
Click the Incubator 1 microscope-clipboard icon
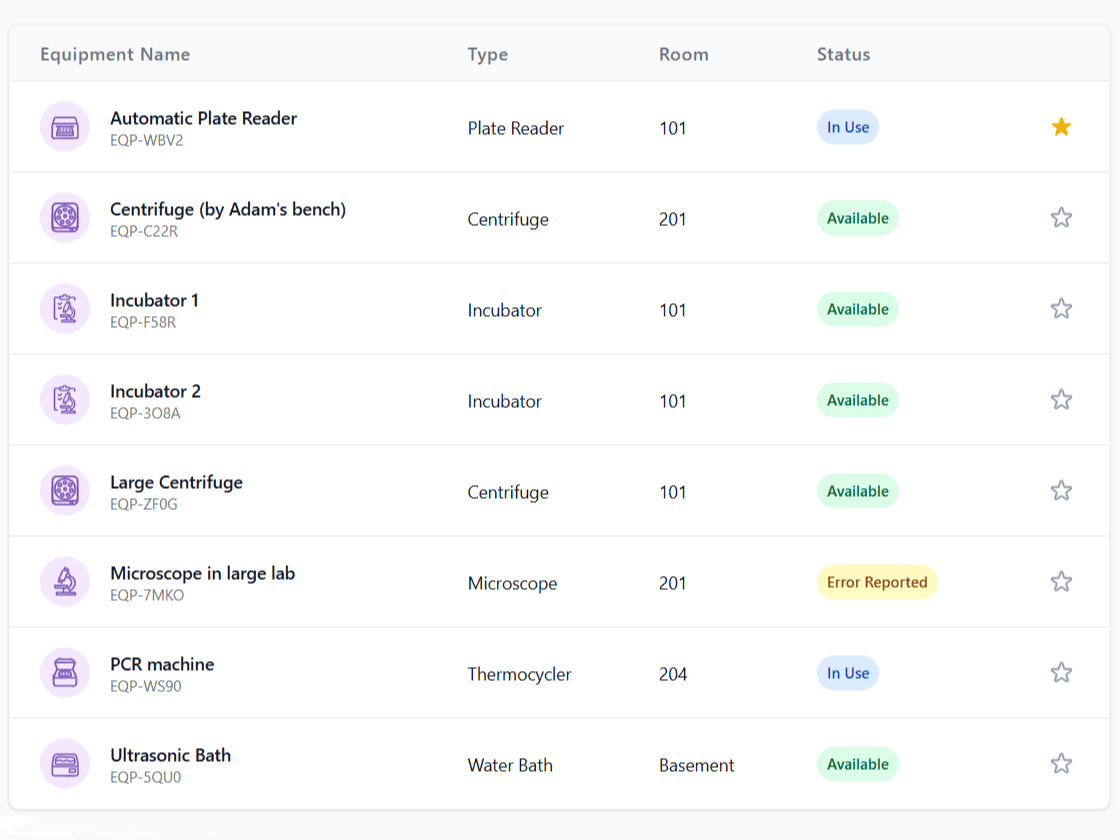coord(65,309)
